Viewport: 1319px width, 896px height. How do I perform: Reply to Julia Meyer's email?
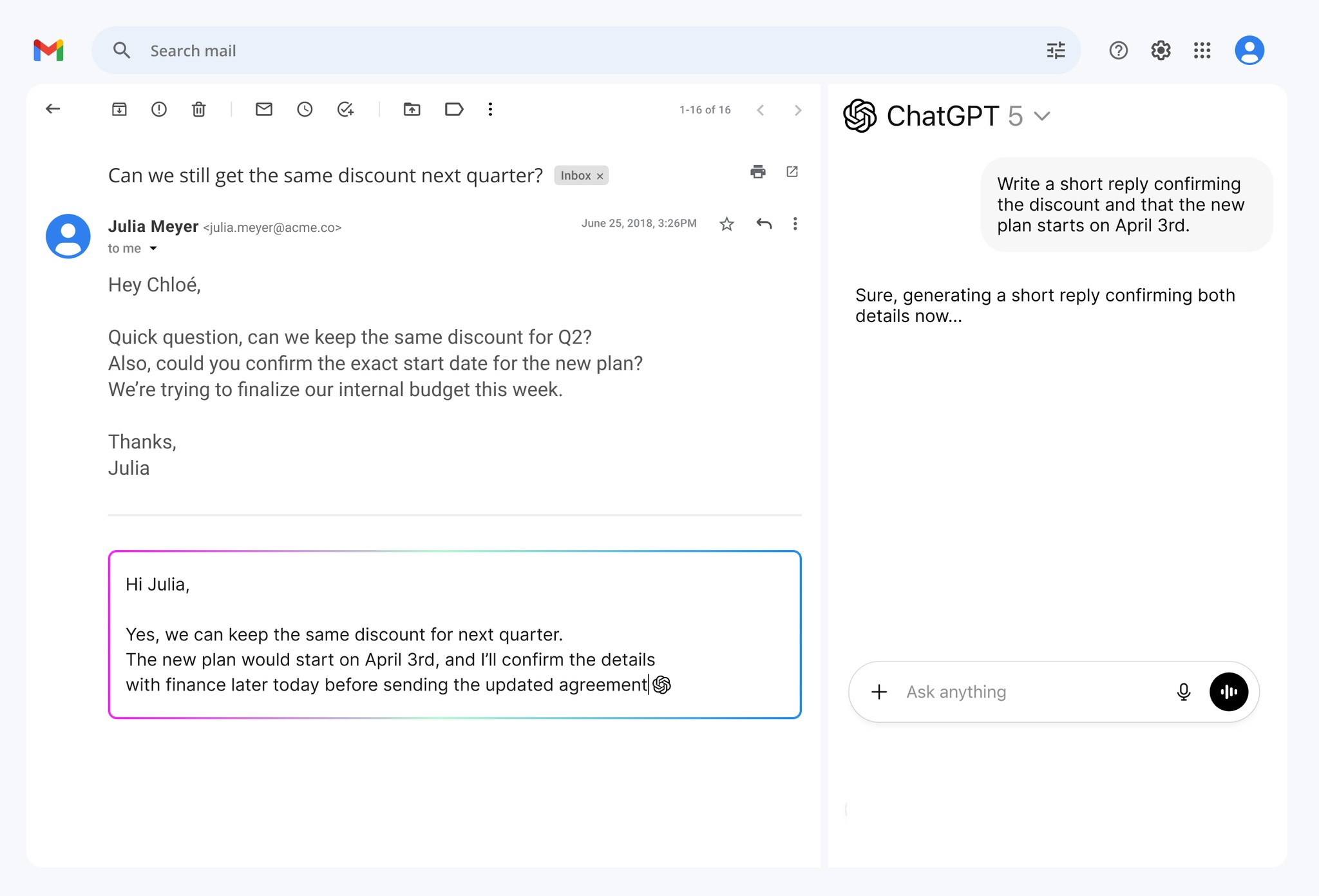click(764, 224)
